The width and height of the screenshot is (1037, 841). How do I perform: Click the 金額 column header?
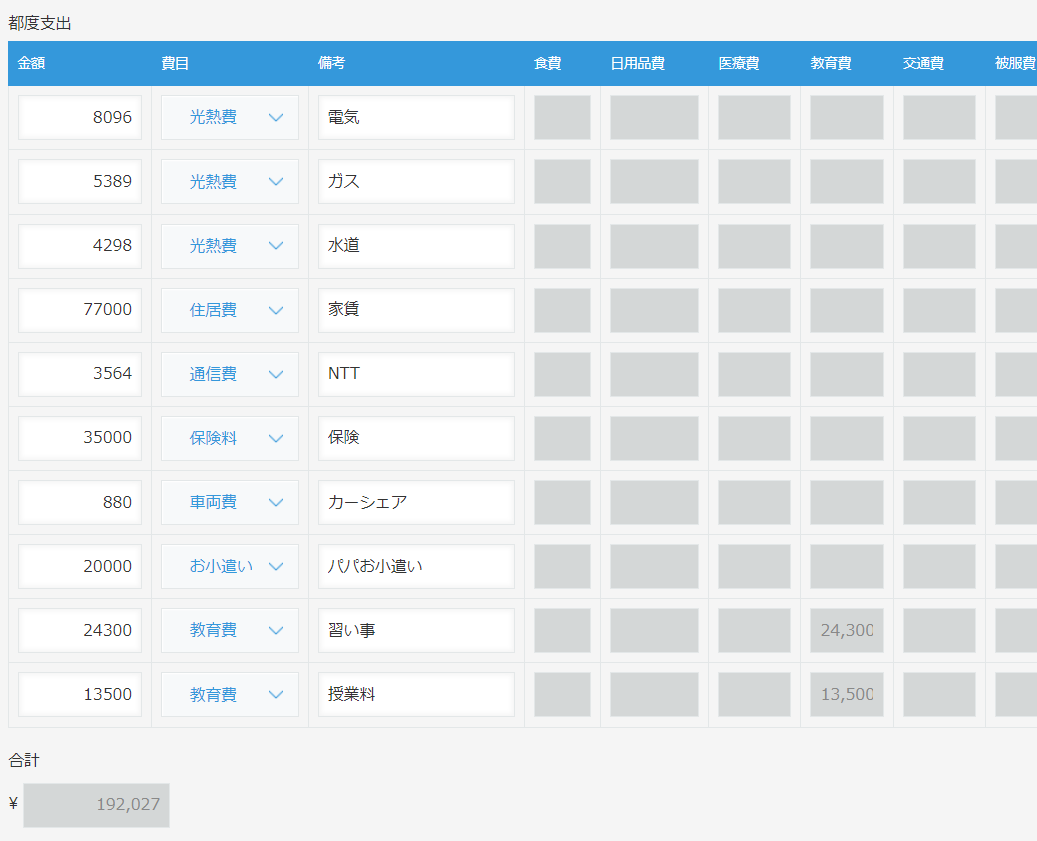tap(31, 63)
